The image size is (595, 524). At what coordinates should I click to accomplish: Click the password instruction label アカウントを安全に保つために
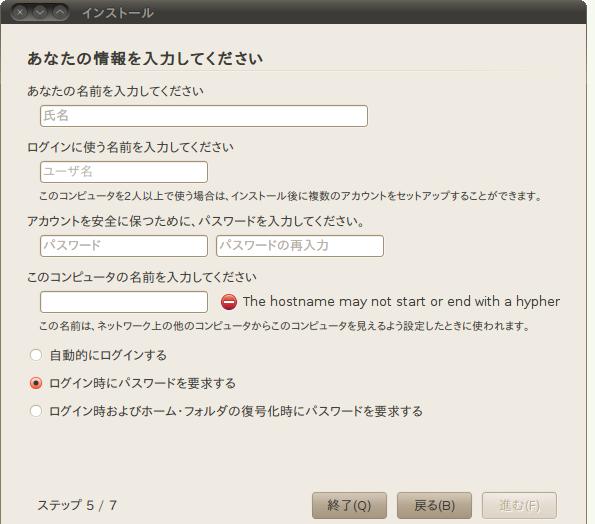tap(196, 221)
